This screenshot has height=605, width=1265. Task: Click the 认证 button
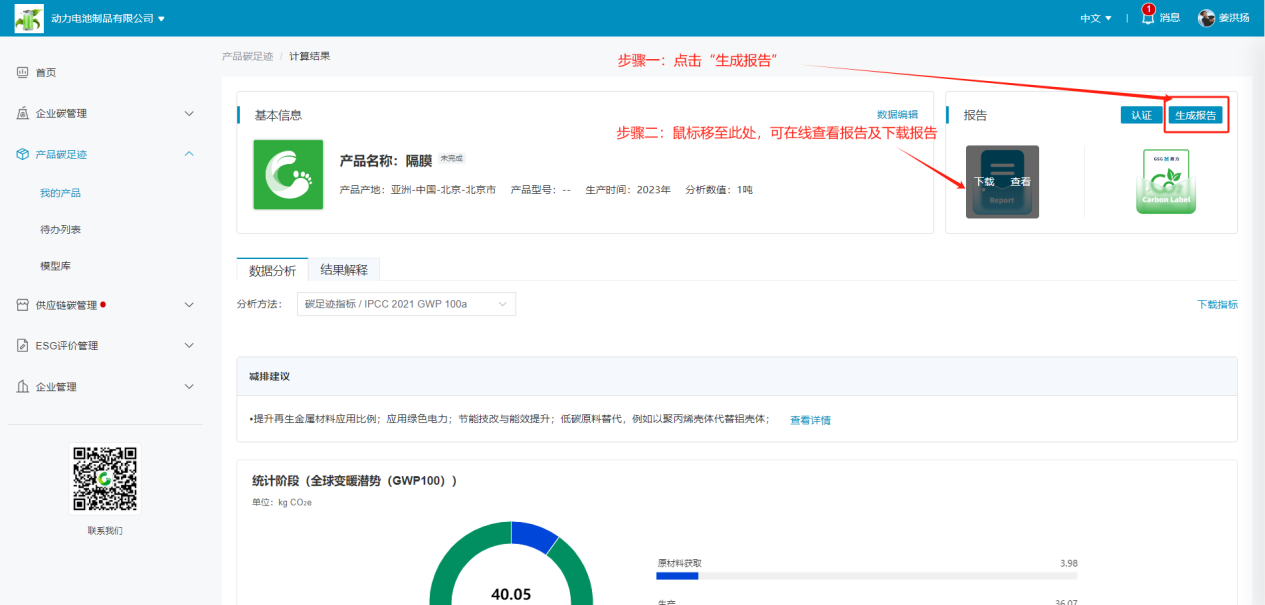[1141, 115]
